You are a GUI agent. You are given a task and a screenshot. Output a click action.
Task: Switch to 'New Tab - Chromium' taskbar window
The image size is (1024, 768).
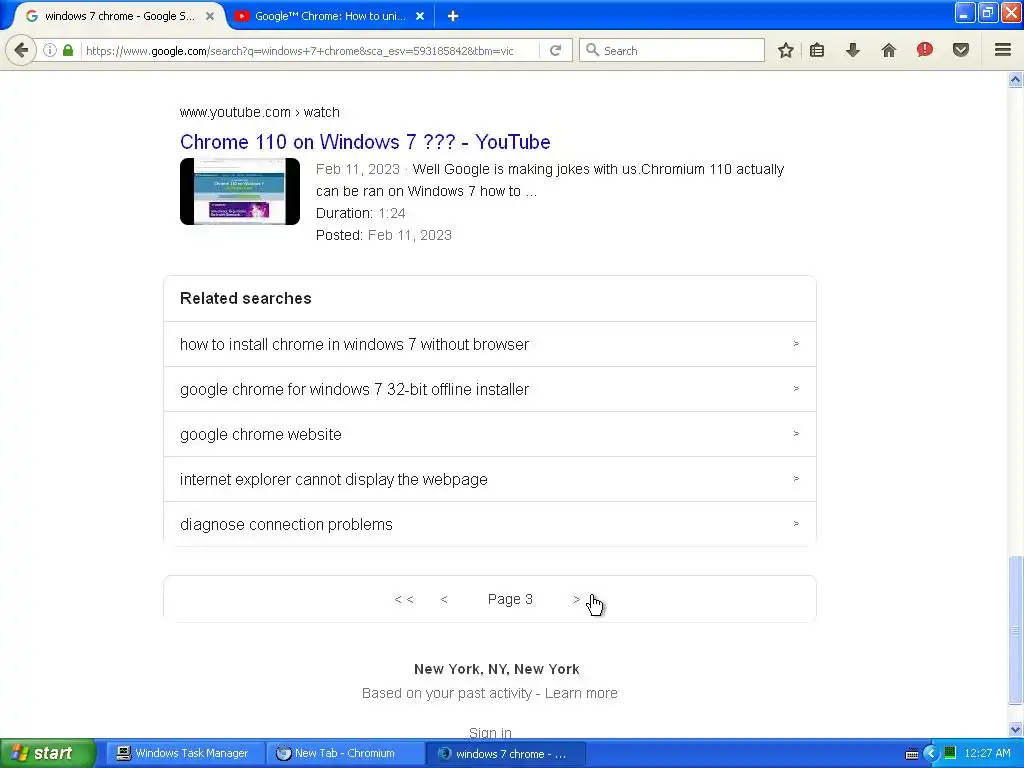(x=344, y=753)
